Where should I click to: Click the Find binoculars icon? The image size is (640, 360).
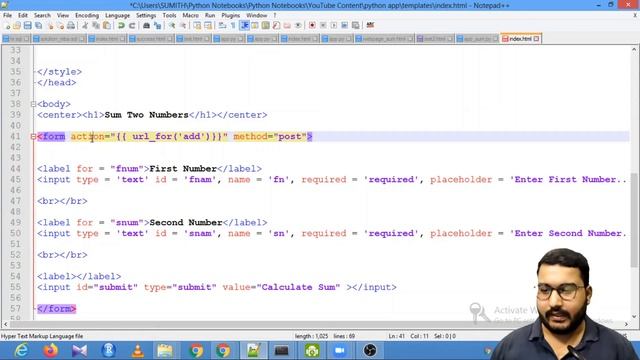(x=146, y=25)
